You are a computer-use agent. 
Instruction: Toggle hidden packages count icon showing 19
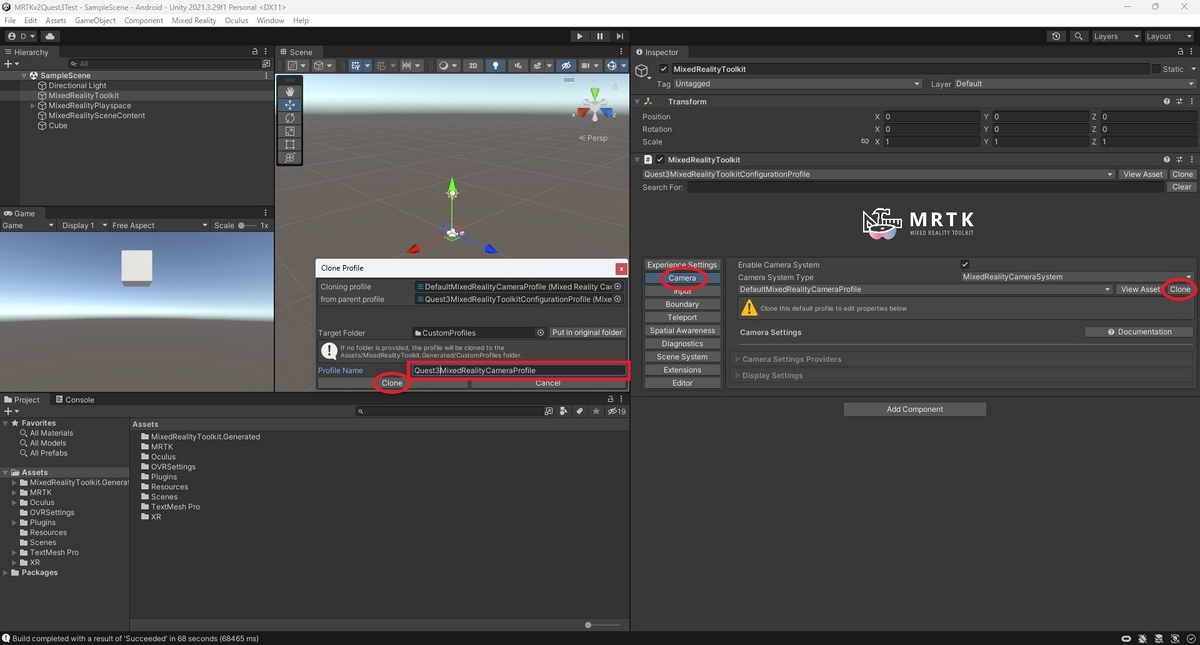pyautogui.click(x=616, y=411)
